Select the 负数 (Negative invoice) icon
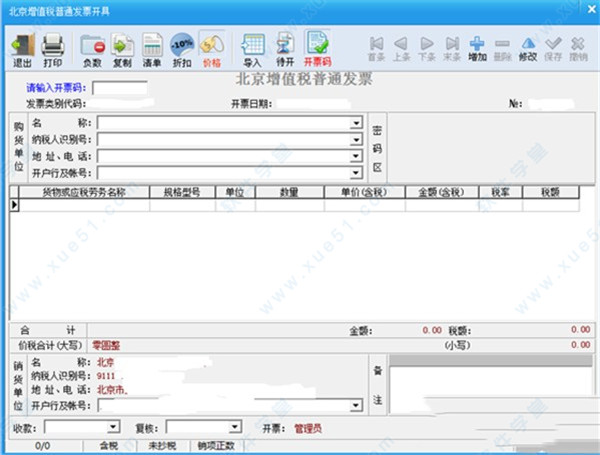The image size is (600, 455). click(x=93, y=47)
